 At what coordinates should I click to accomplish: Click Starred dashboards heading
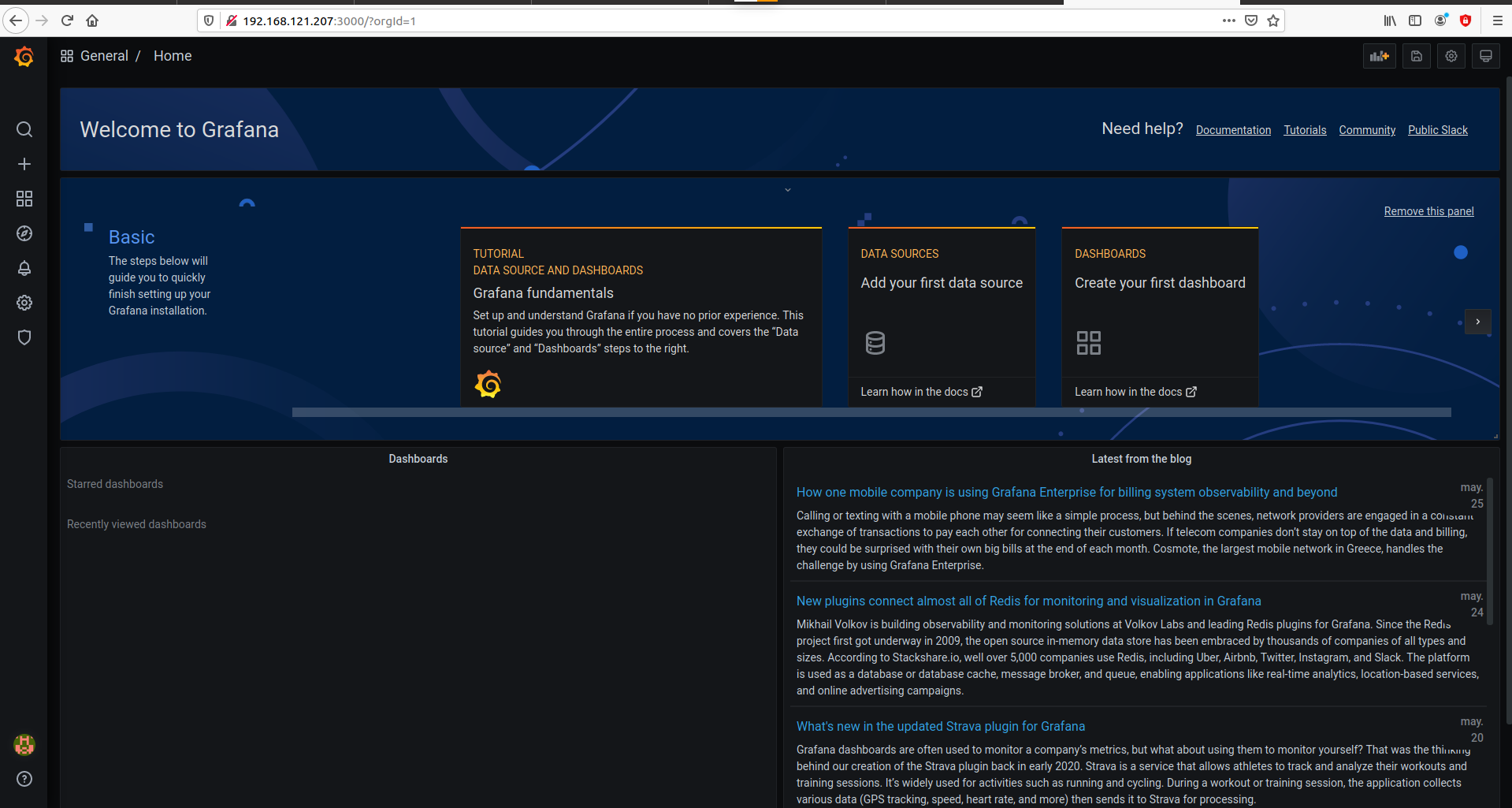pos(115,484)
